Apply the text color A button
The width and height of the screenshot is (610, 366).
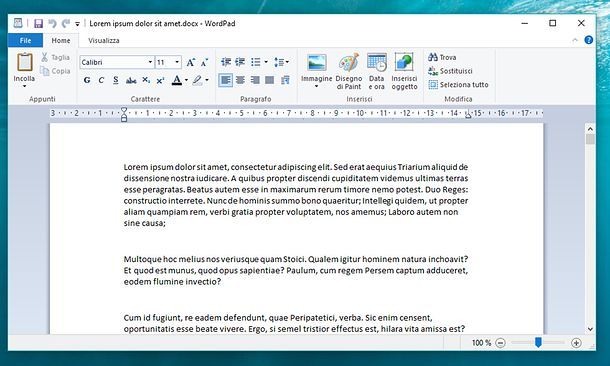(x=177, y=80)
